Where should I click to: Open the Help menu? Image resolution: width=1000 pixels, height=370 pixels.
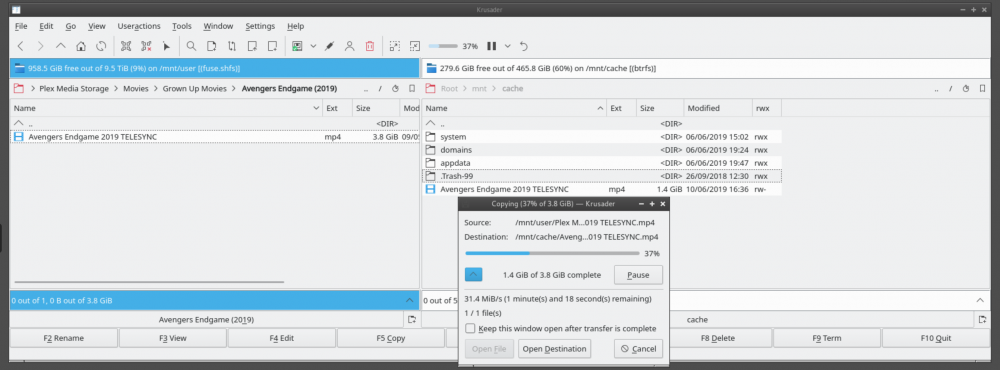pyautogui.click(x=295, y=26)
